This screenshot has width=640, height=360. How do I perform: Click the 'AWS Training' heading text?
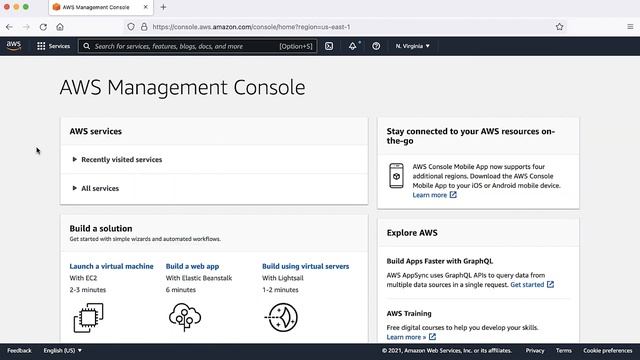pyautogui.click(x=409, y=313)
